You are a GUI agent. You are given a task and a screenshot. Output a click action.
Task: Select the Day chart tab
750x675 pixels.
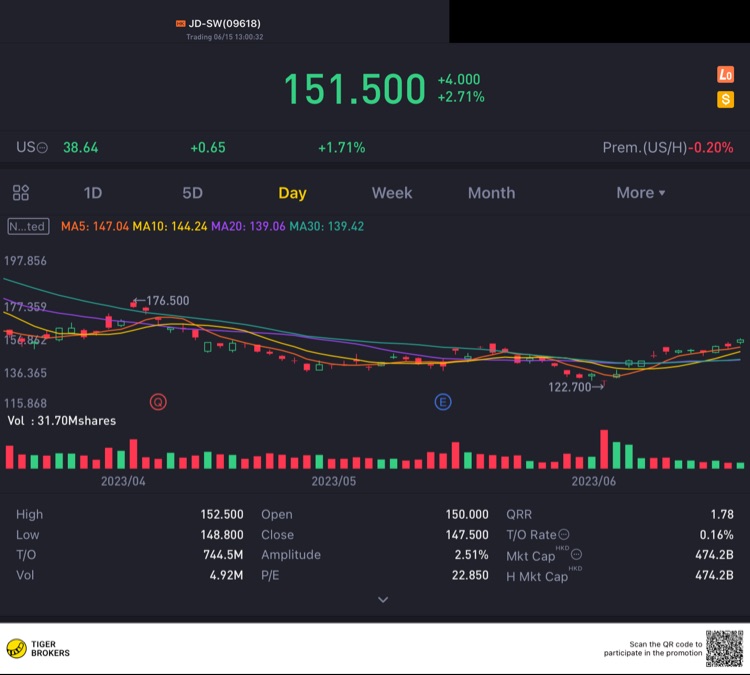pyautogui.click(x=292, y=193)
